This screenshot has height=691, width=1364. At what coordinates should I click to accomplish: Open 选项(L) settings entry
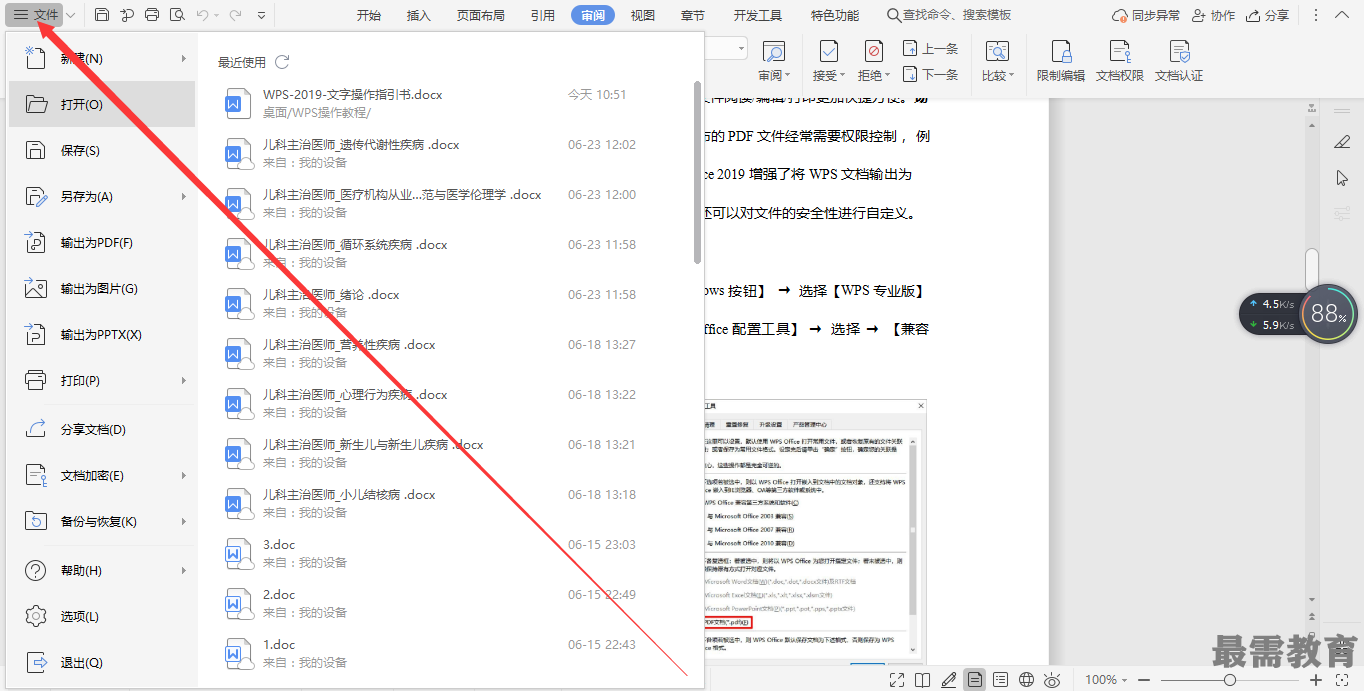tap(101, 616)
